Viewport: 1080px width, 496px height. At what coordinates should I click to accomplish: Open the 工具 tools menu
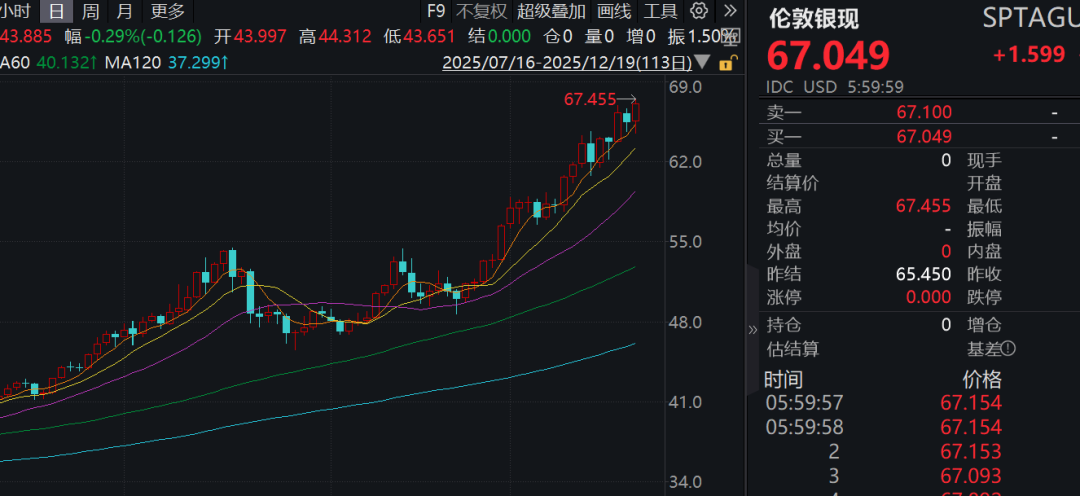(660, 11)
